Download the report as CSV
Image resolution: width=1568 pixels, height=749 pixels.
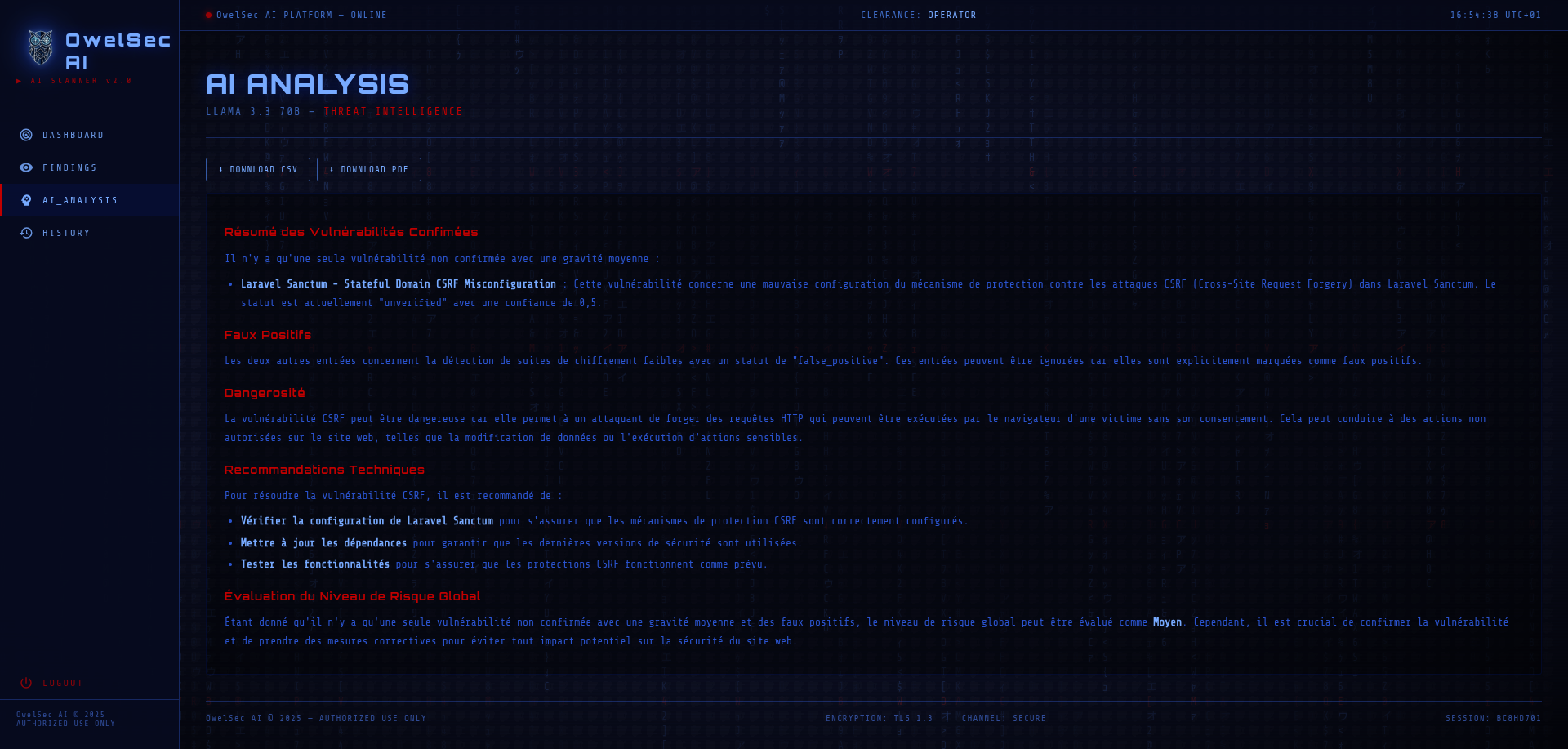point(258,169)
